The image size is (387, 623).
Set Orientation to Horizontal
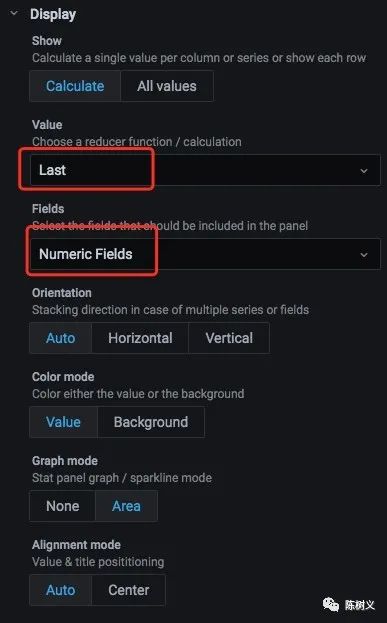pos(140,338)
